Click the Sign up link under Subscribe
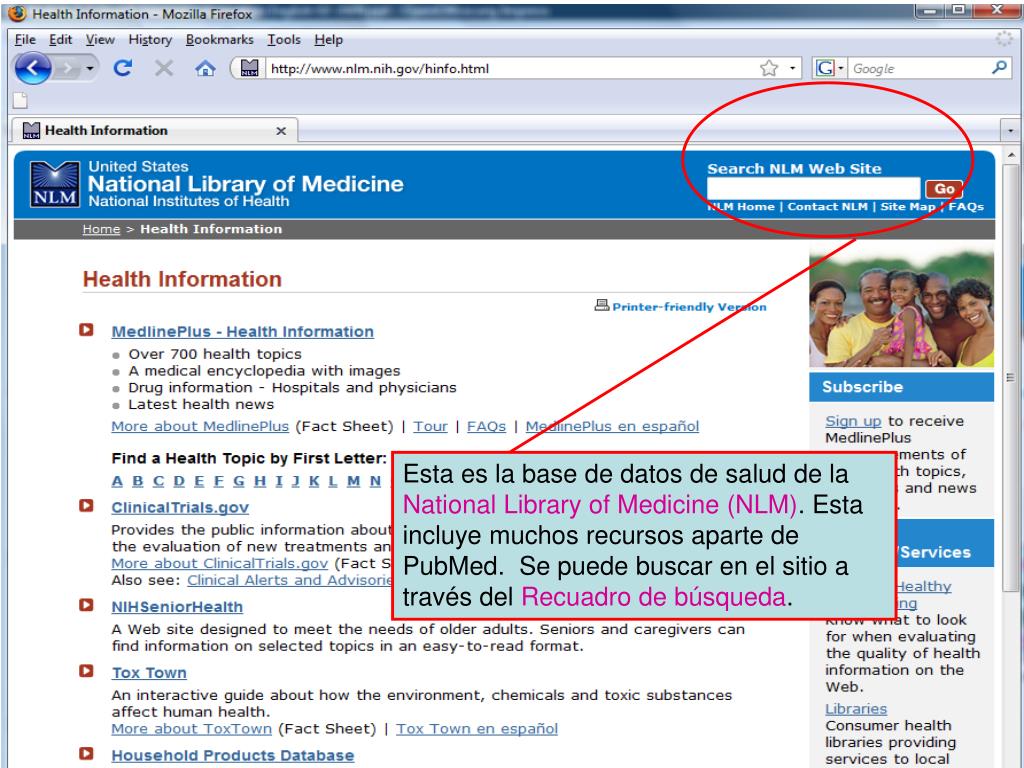The height and width of the screenshot is (768, 1024). [x=853, y=421]
